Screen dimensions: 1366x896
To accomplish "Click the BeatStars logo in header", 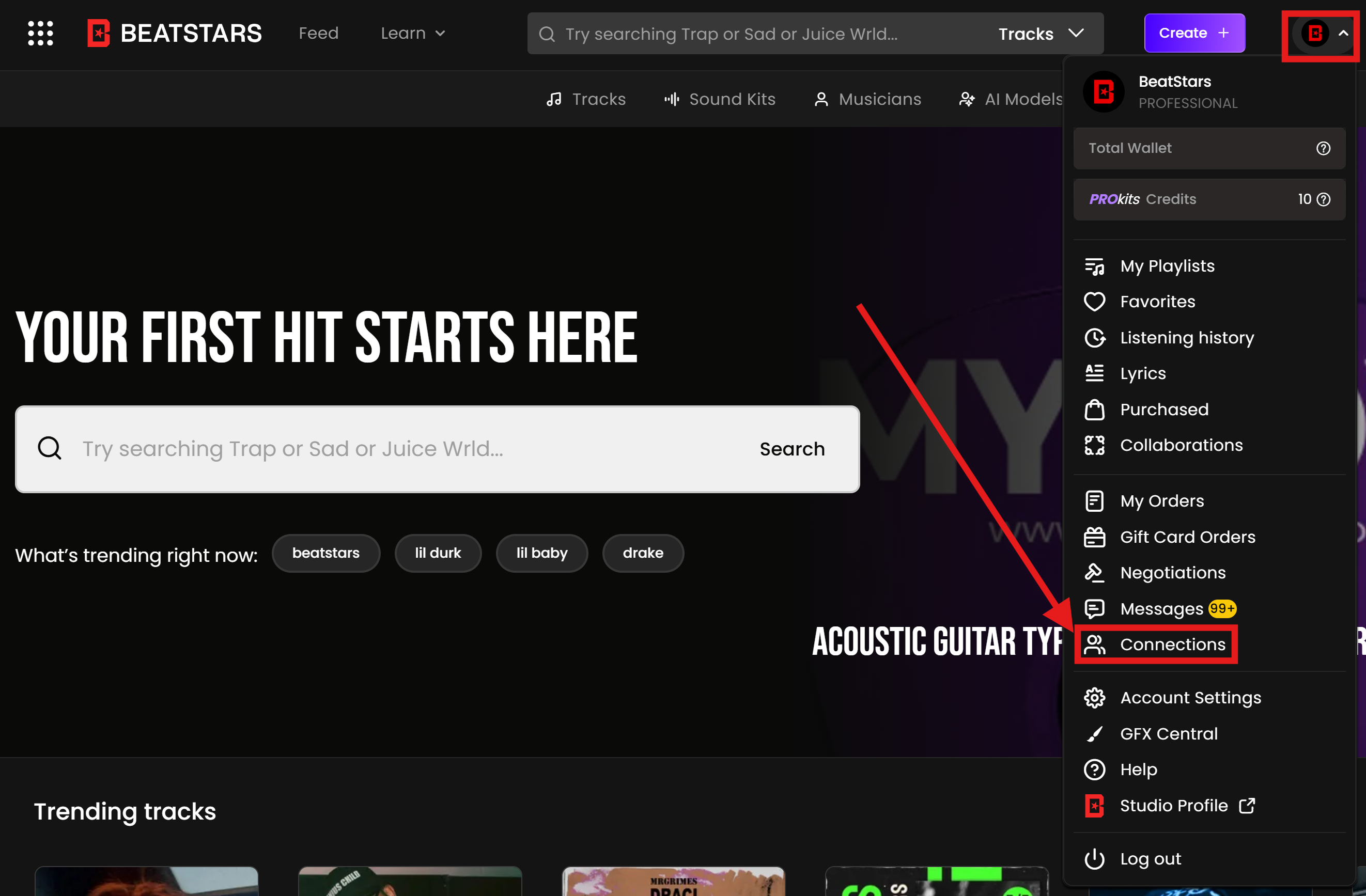I will pos(175,33).
